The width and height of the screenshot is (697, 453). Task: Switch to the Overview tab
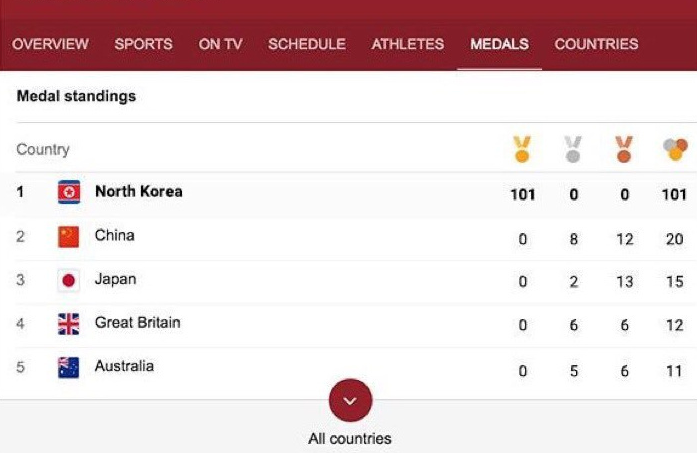(x=50, y=44)
